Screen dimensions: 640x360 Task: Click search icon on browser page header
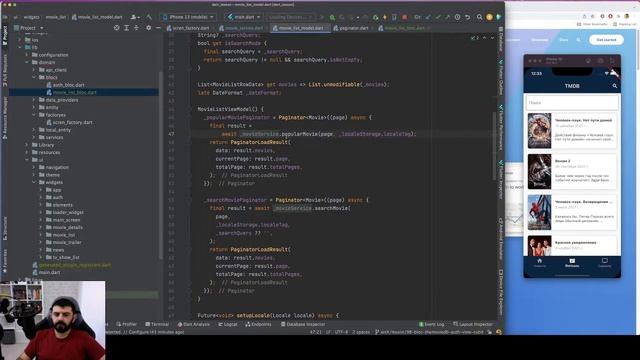point(578,40)
